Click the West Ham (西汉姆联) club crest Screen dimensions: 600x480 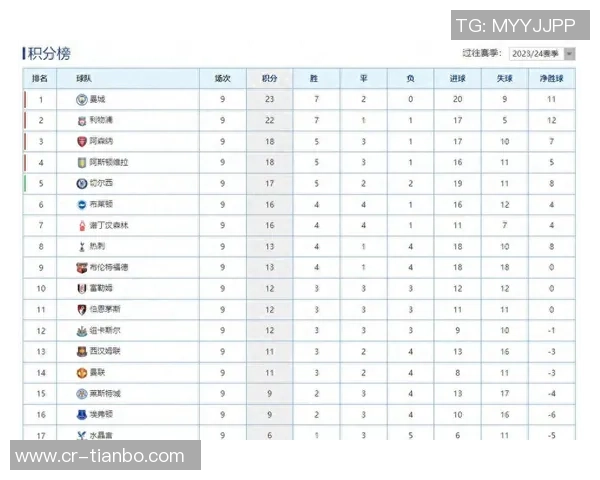click(82, 351)
